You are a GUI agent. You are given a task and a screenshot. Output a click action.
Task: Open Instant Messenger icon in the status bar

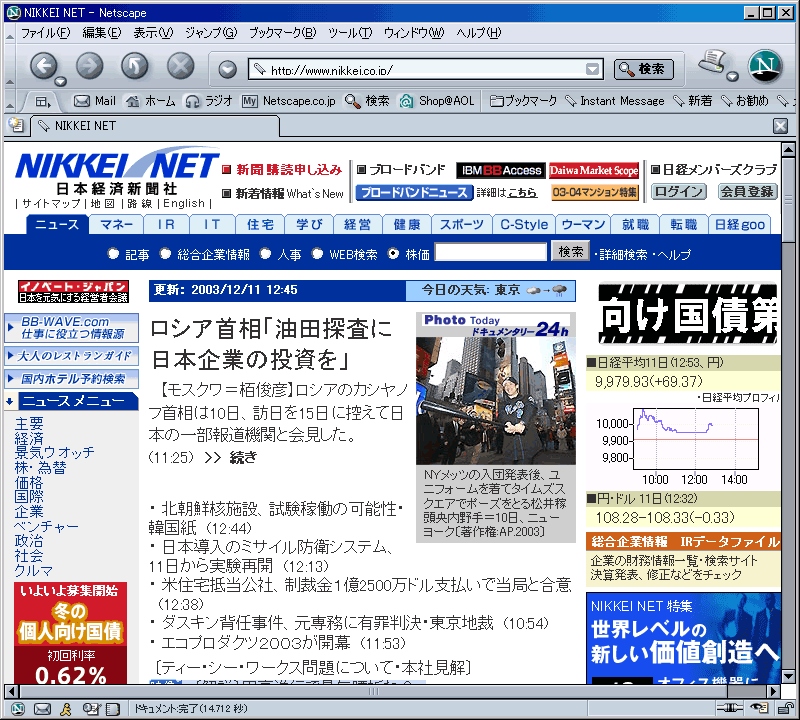pos(66,708)
